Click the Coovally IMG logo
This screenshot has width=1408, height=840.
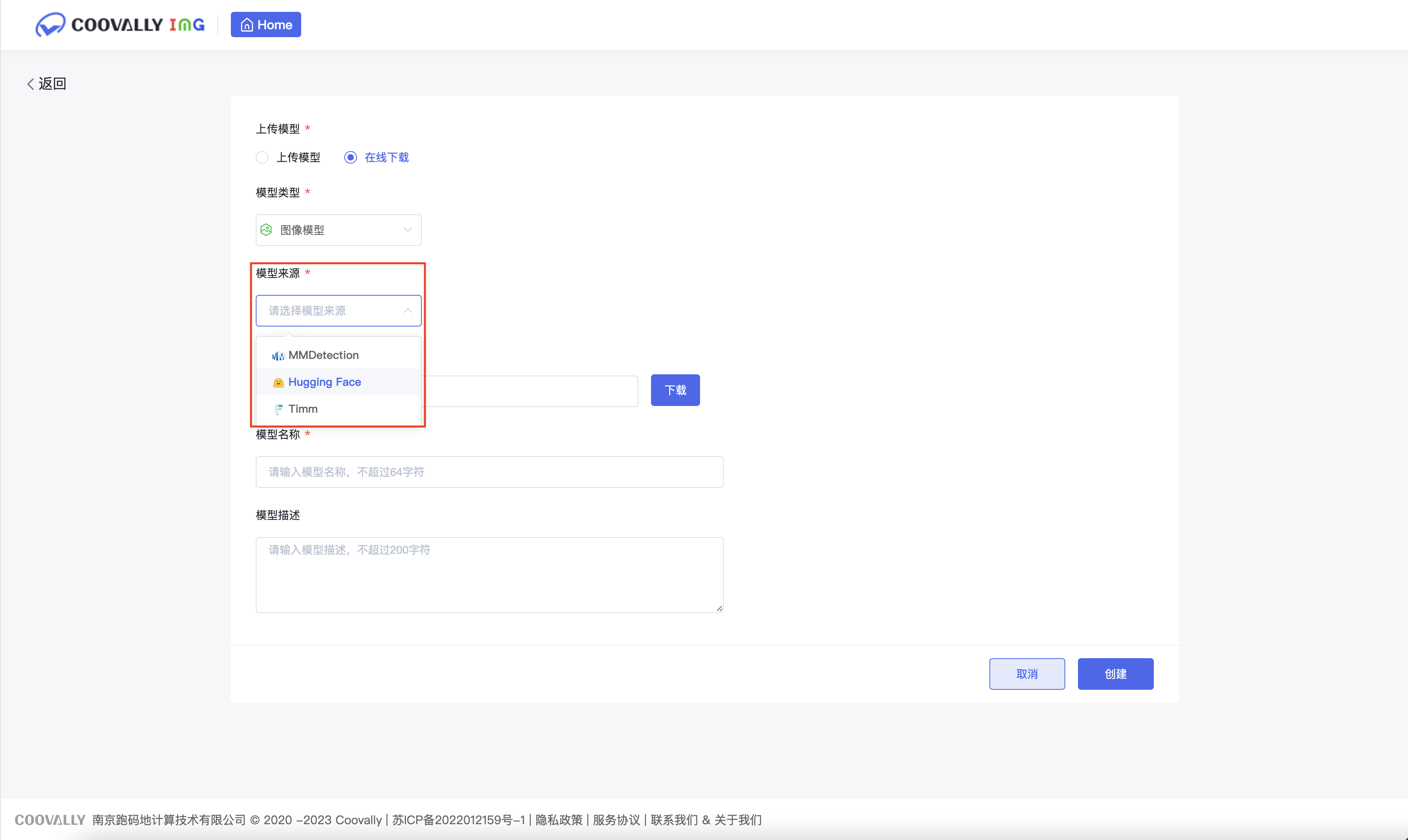coord(119,25)
